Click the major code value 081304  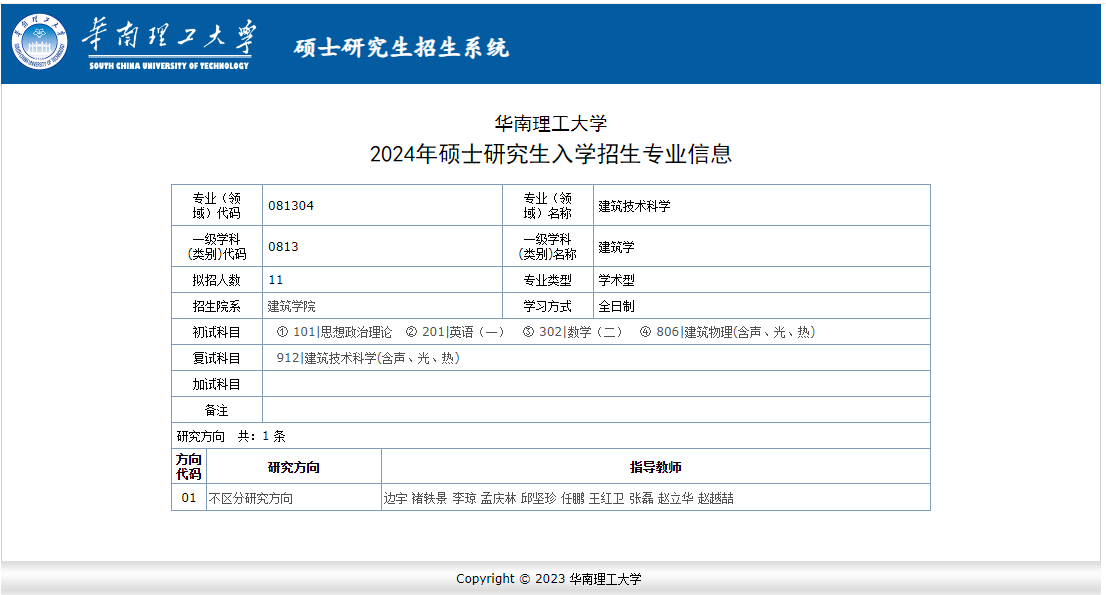(x=291, y=206)
